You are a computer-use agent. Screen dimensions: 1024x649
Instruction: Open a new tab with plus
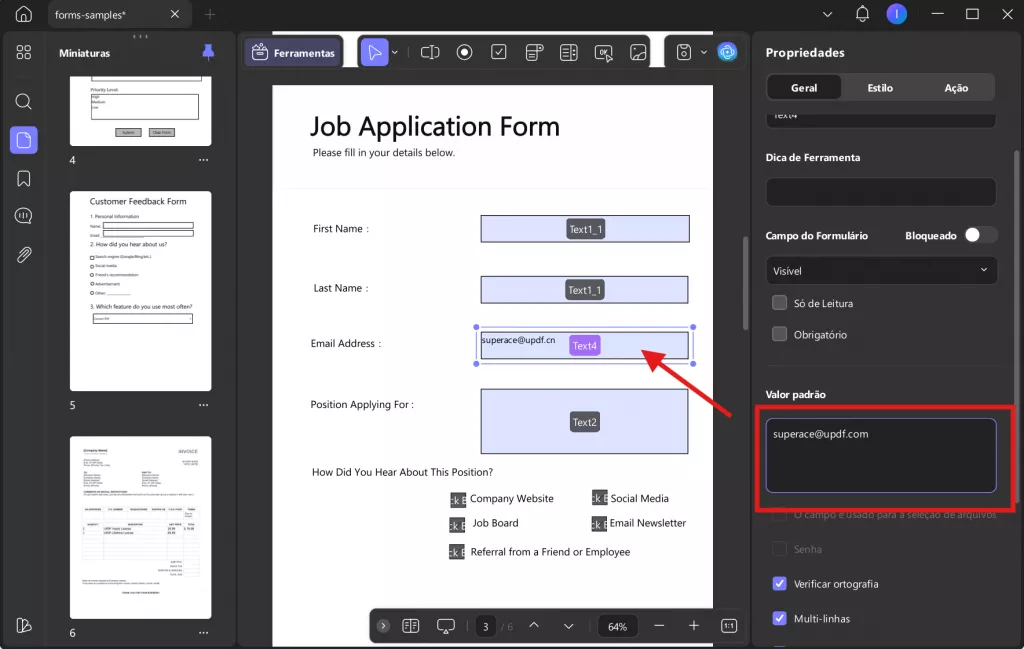click(210, 14)
